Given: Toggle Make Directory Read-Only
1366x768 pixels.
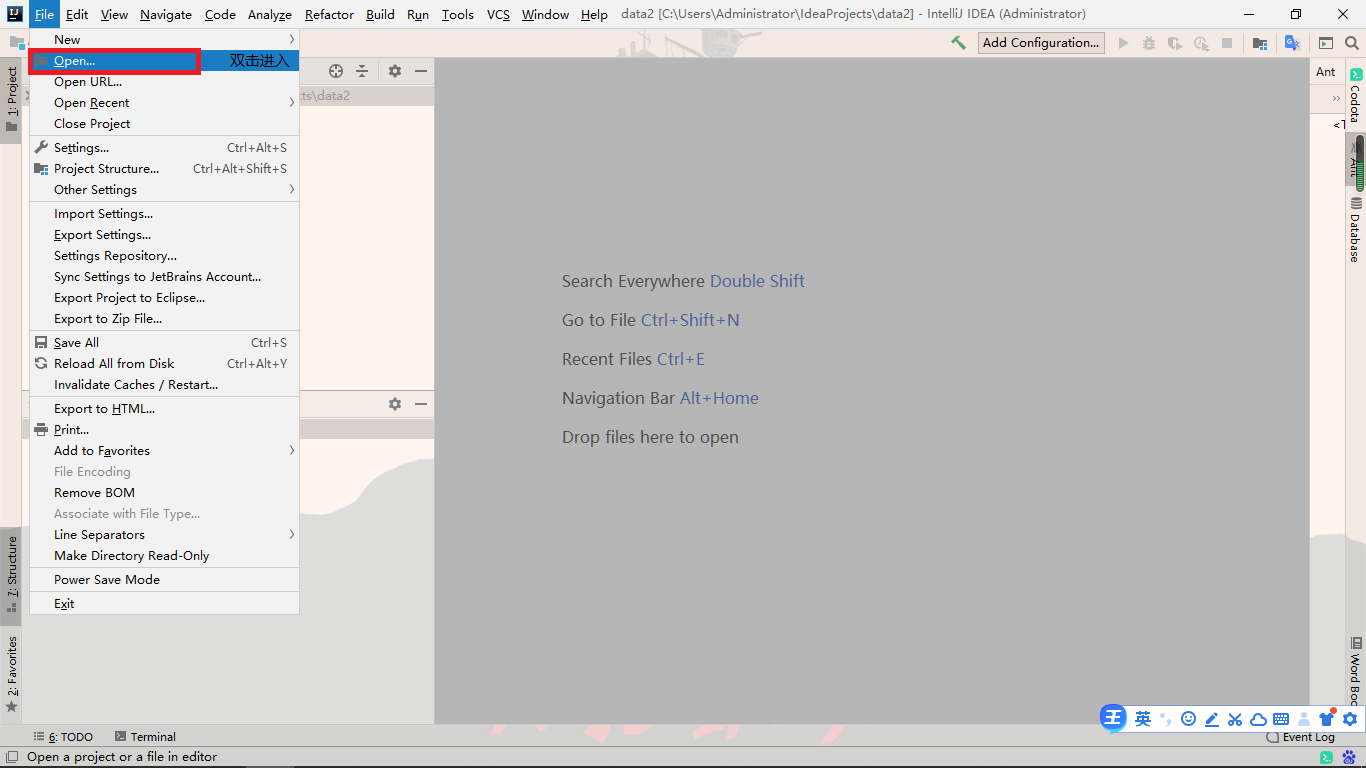Looking at the screenshot, I should [164, 556].
